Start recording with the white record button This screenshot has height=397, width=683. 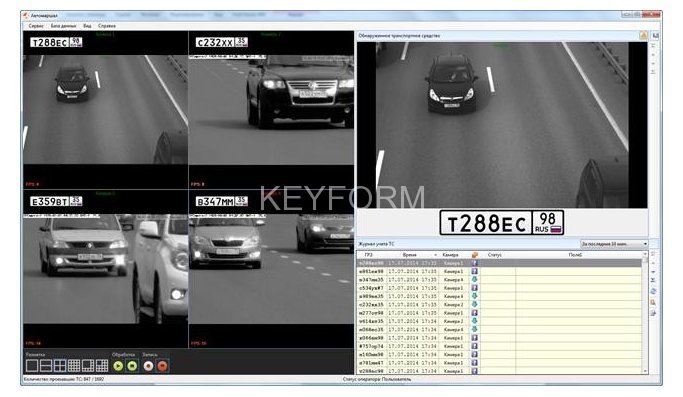(148, 366)
